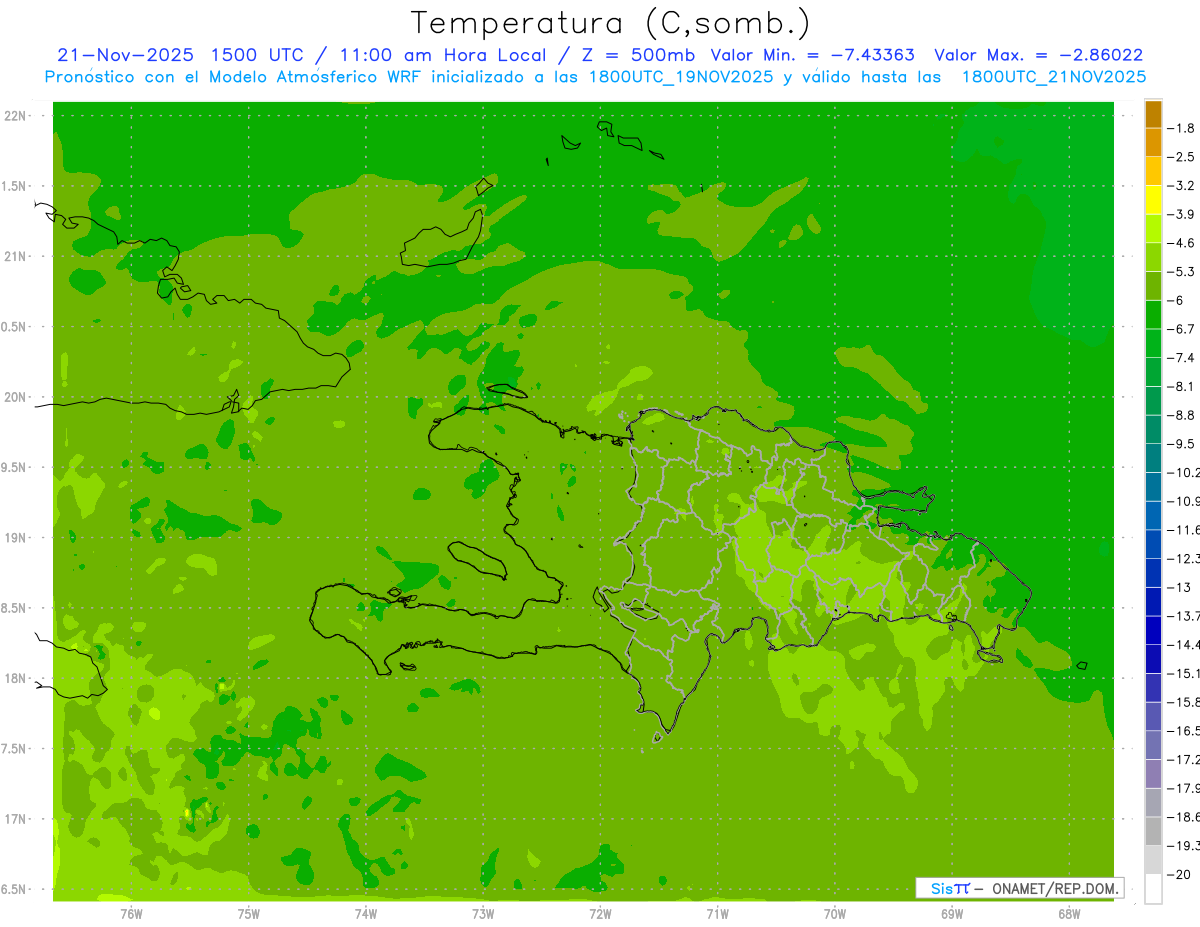Click the "74W" longitude axis label
This screenshot has width=1200, height=927.
[x=366, y=914]
